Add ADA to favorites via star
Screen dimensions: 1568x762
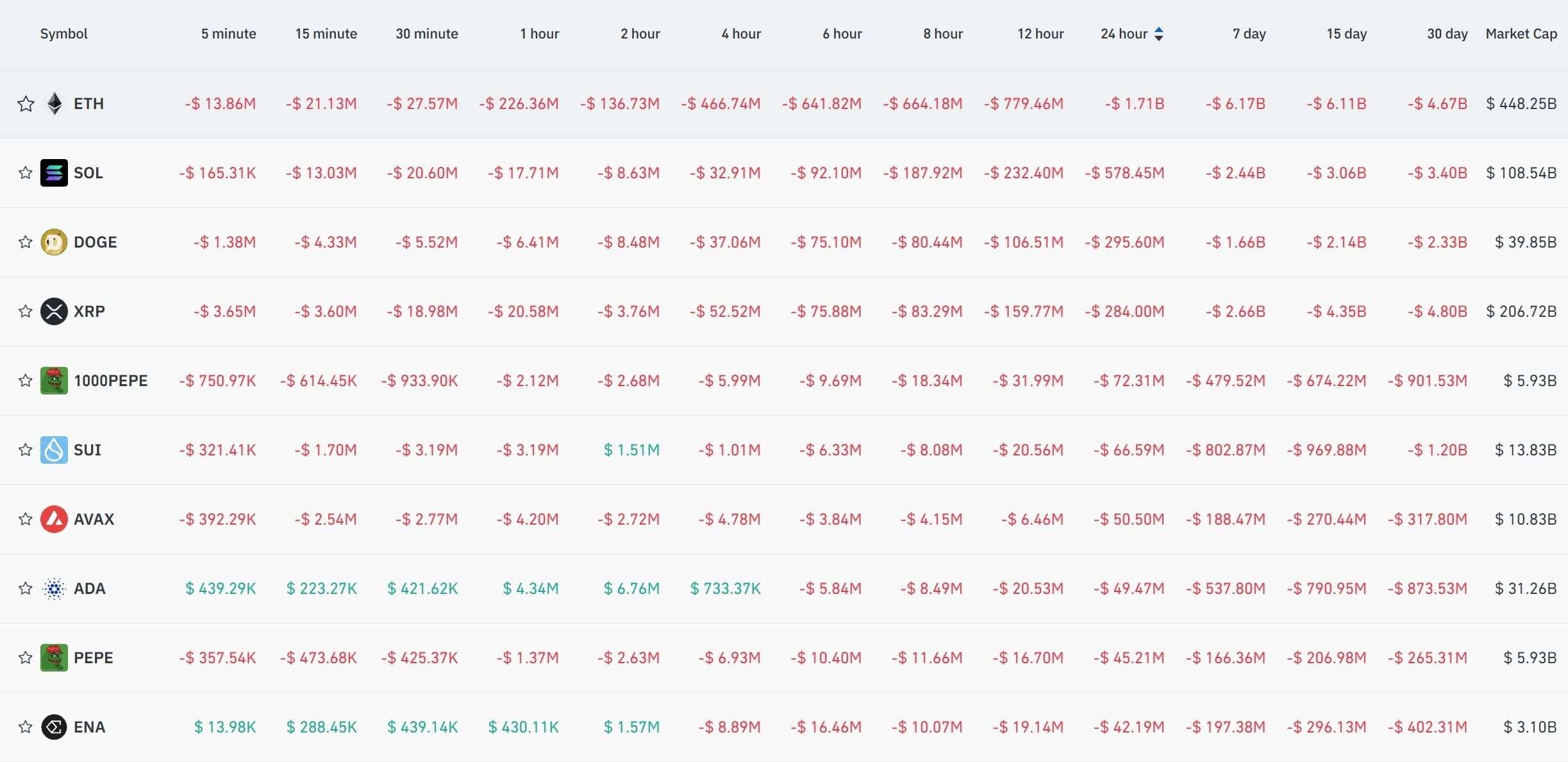pos(25,588)
